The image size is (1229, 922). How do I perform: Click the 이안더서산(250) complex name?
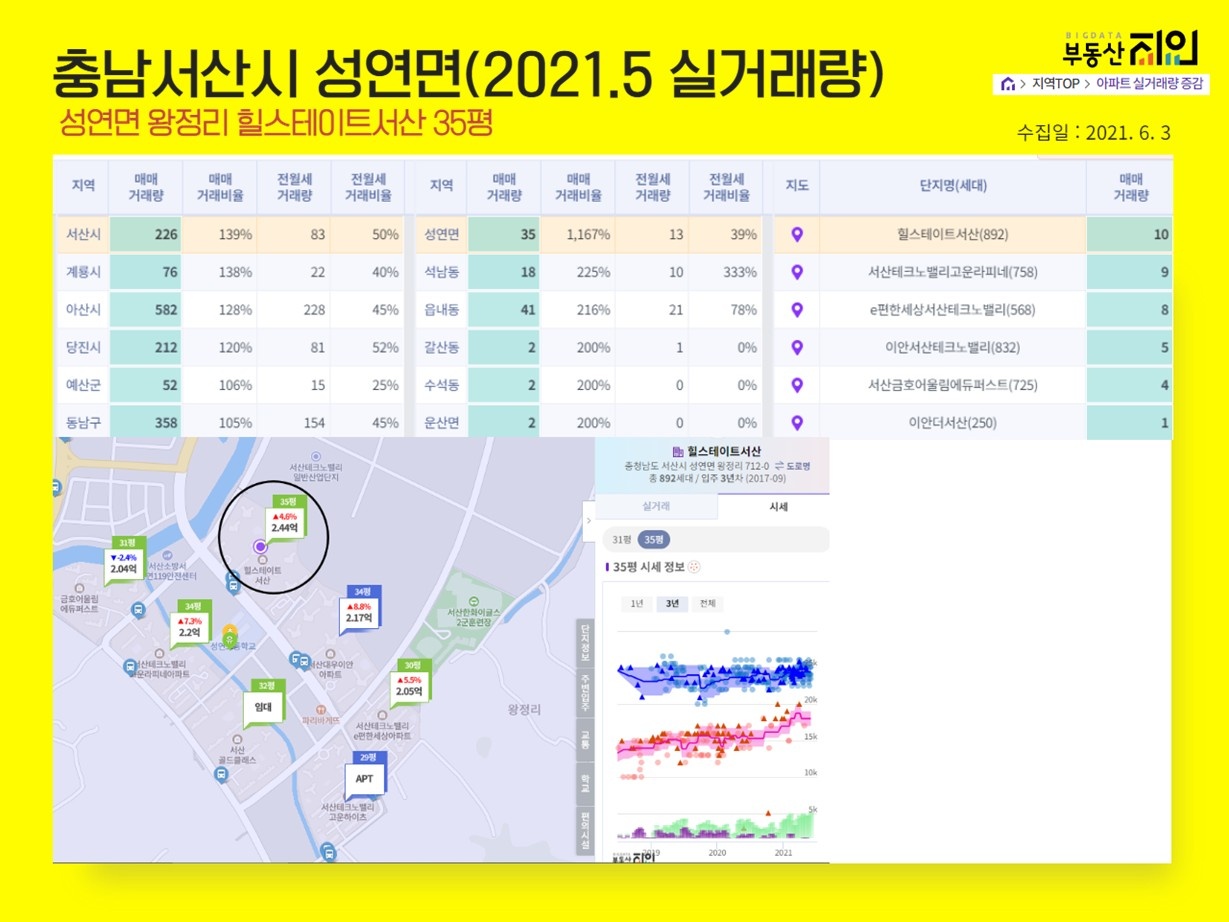click(x=953, y=423)
